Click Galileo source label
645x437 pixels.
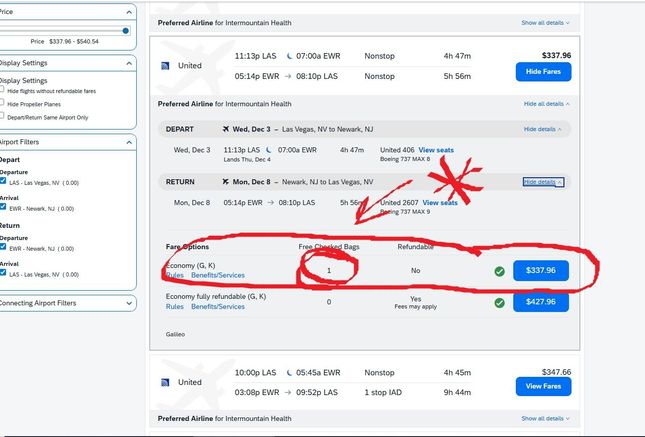[175, 334]
